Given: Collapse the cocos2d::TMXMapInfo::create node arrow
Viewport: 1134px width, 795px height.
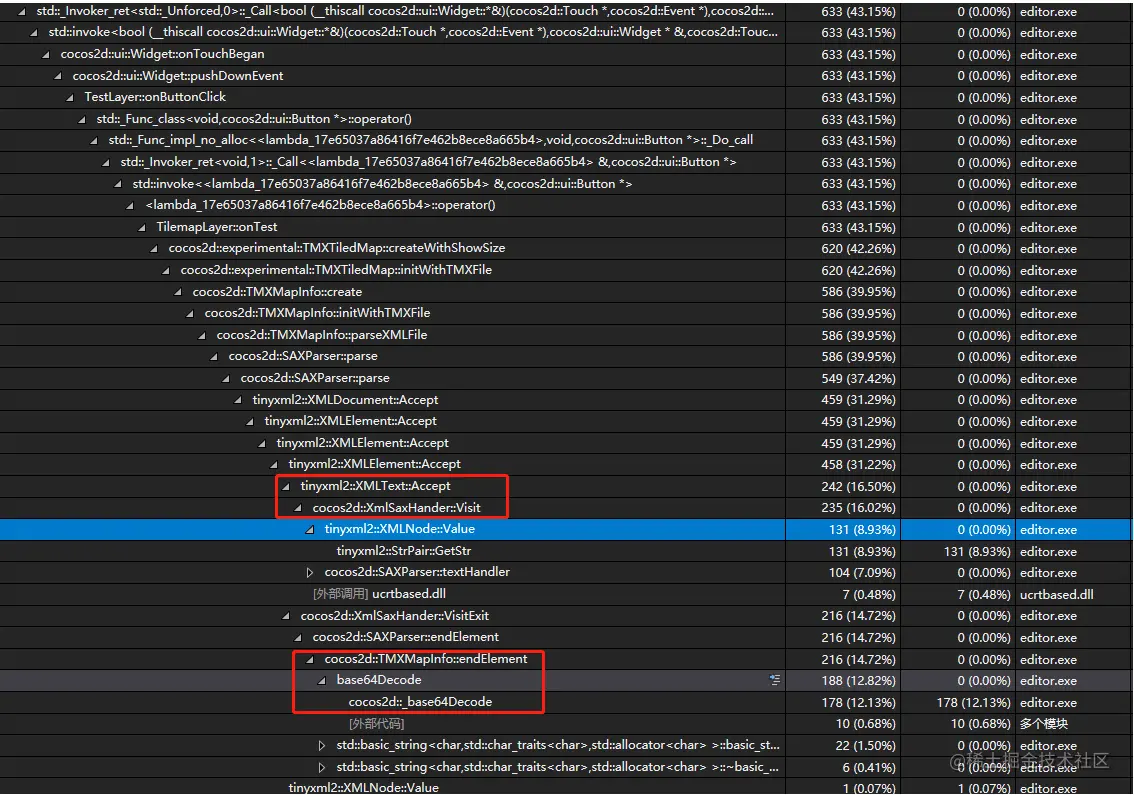Looking at the screenshot, I should coord(178,292).
